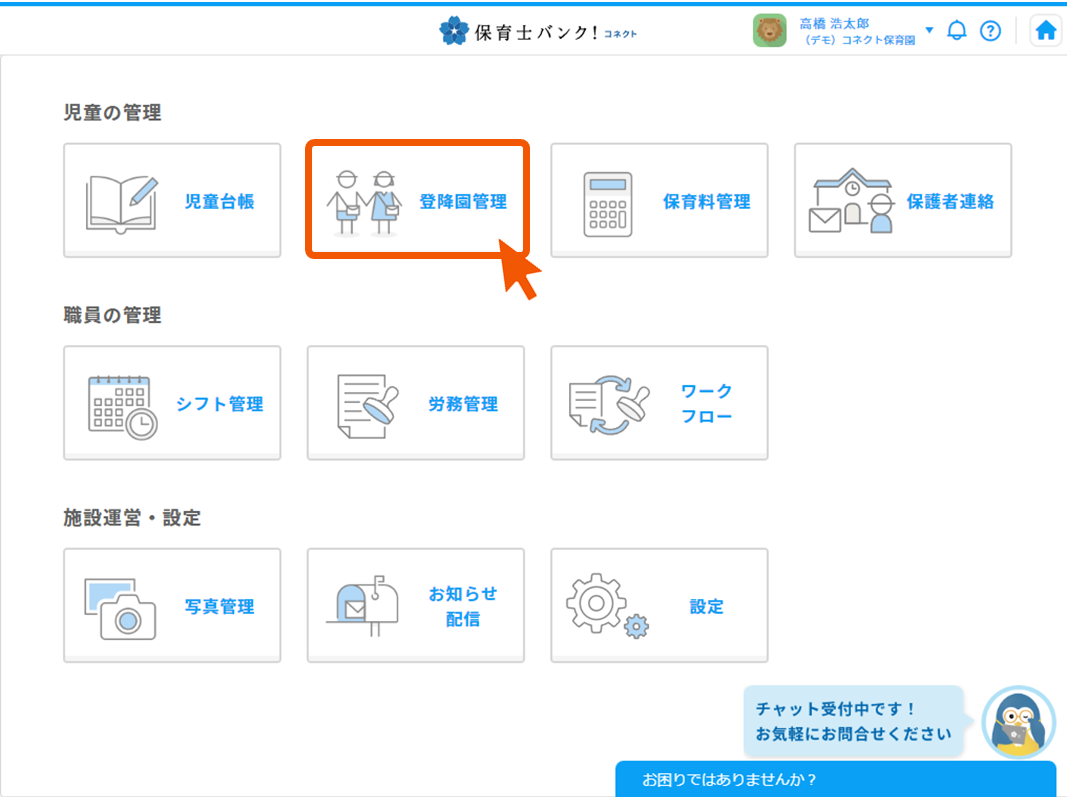
Task: Open the notification bell
Action: coord(956,31)
